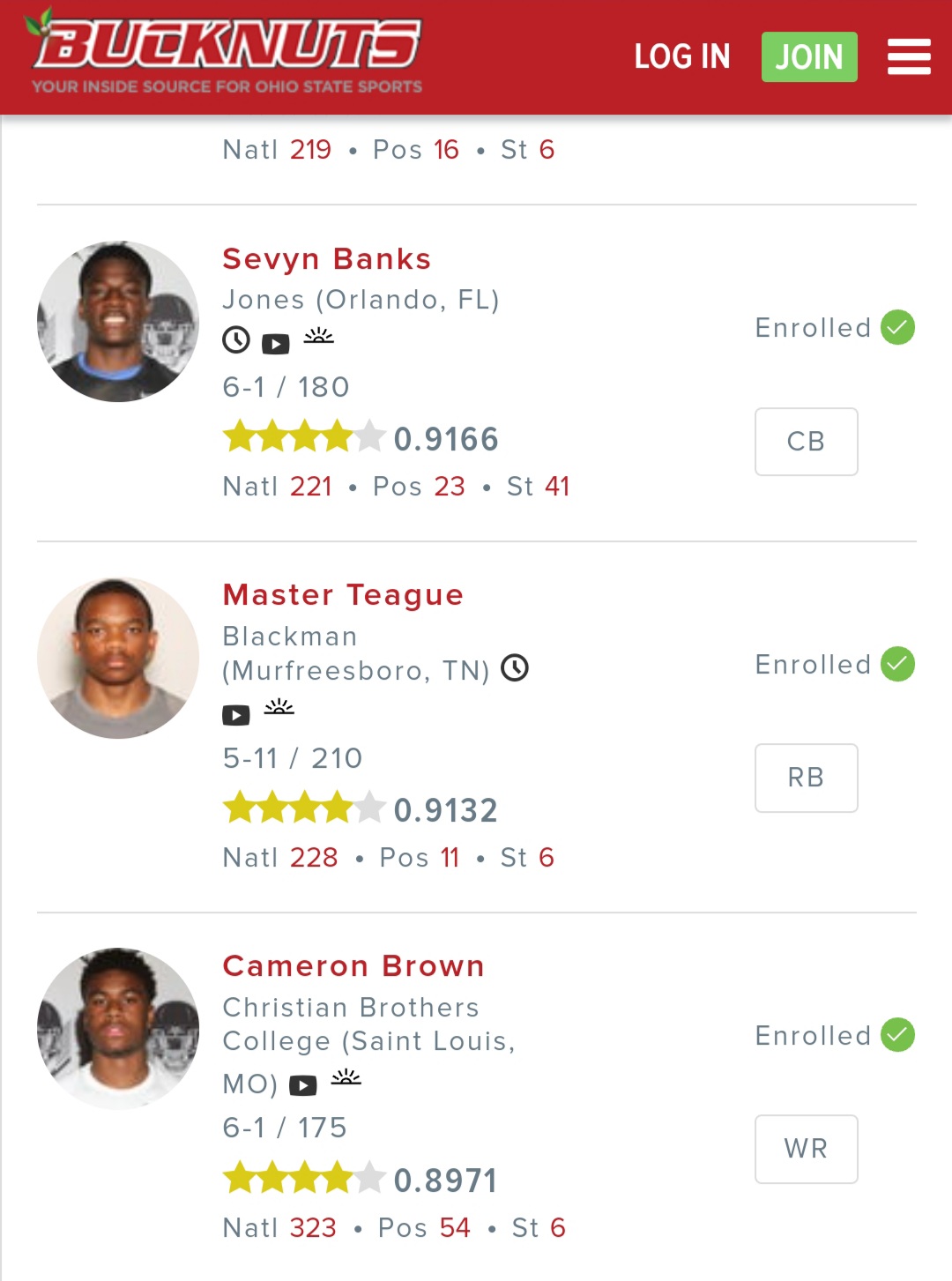The height and width of the screenshot is (1281, 952).
Task: Play Cameron Brown's highlight video icon
Action: click(x=303, y=1085)
